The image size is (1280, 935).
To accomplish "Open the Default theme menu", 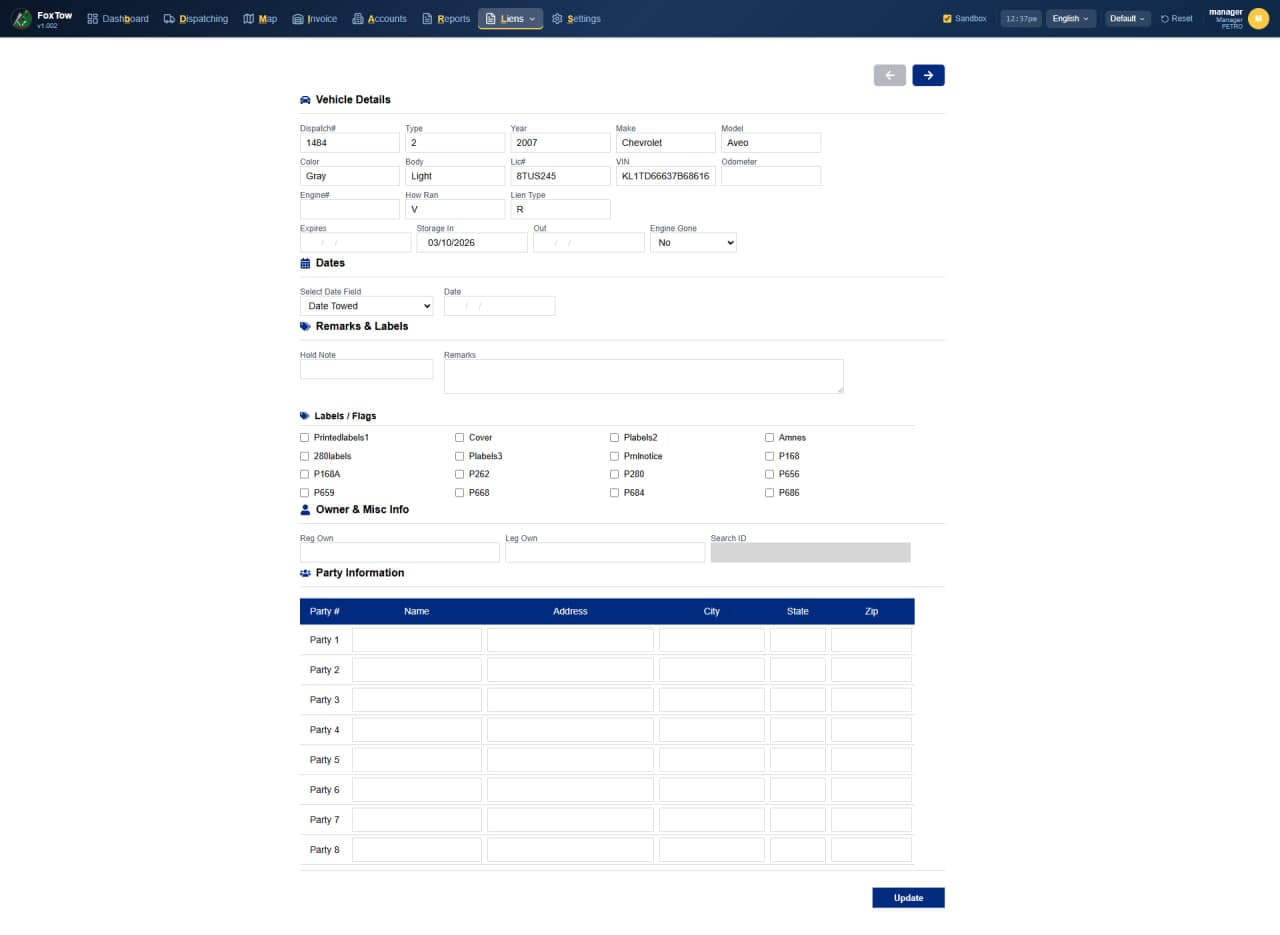I will (1127, 18).
